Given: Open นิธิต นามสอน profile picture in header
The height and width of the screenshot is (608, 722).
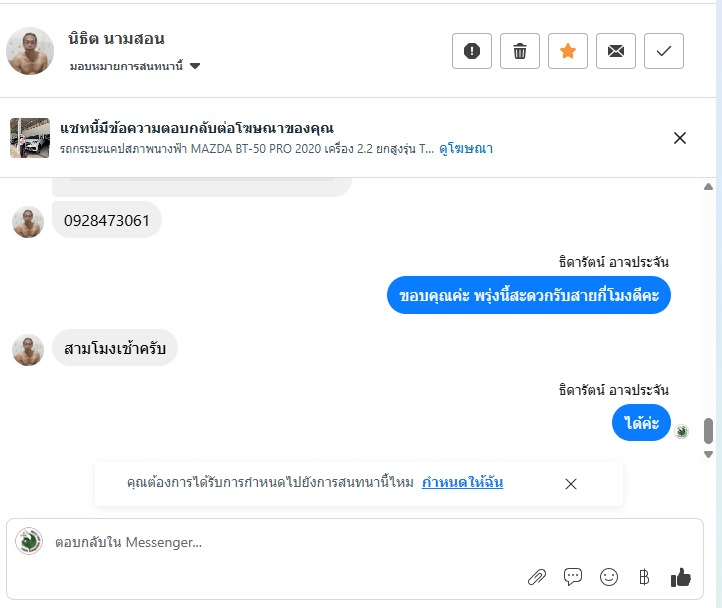Looking at the screenshot, I should tap(30, 52).
